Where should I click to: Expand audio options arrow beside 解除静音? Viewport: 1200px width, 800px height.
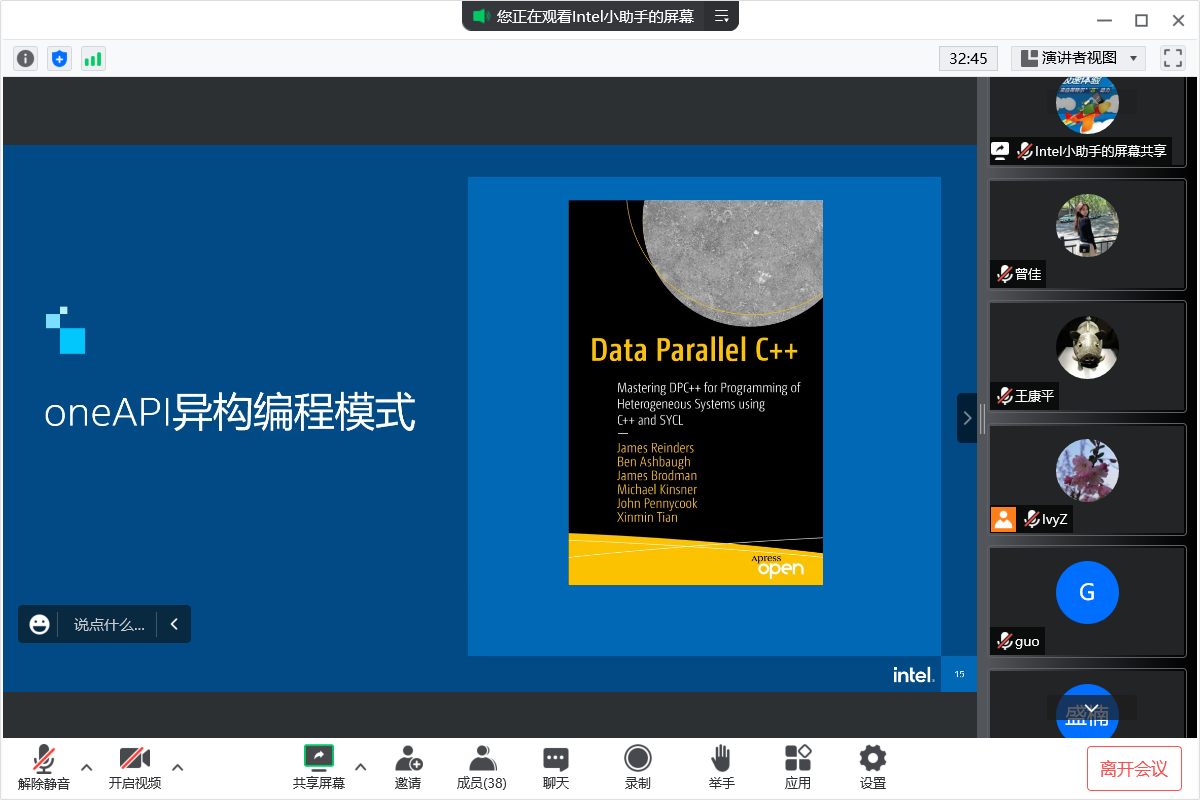pyautogui.click(x=87, y=767)
